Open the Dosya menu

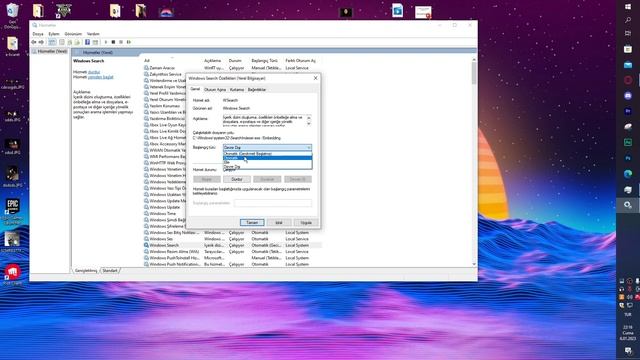click(x=38, y=34)
